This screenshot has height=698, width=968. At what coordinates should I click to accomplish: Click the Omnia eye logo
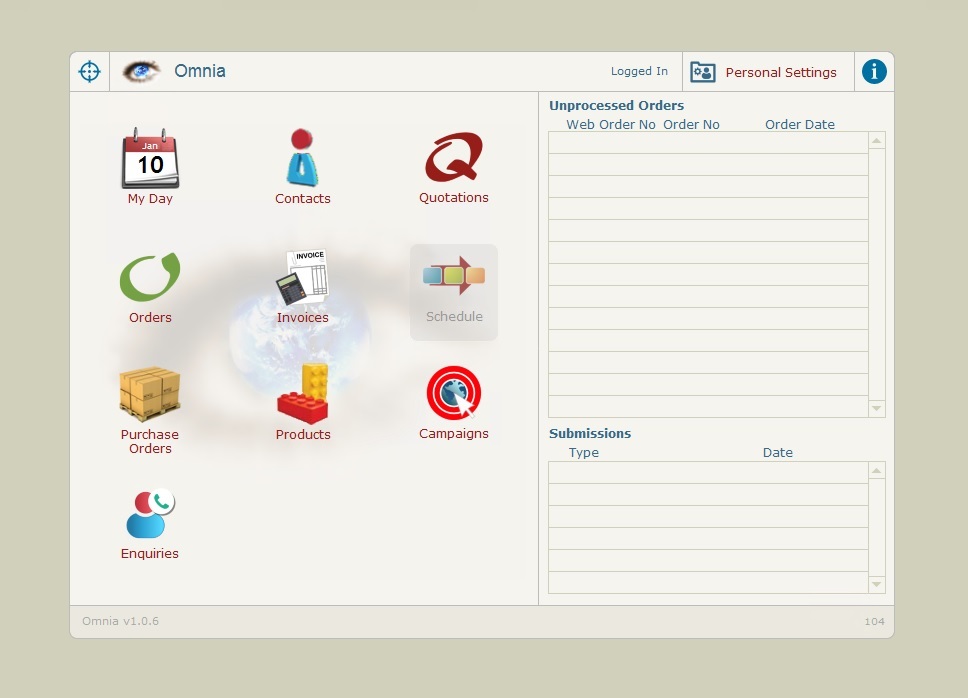[x=142, y=72]
